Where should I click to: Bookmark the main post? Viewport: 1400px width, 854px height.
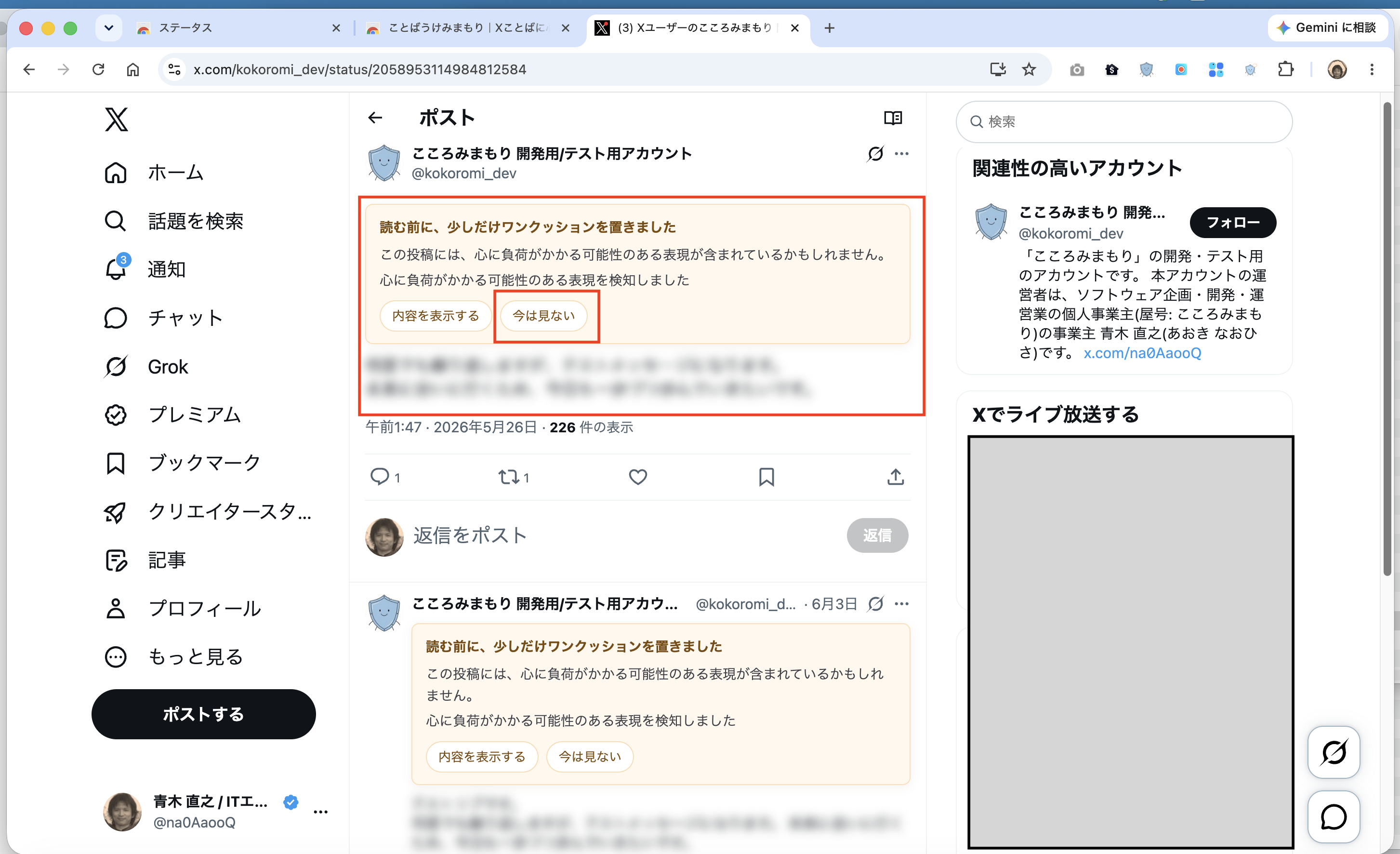(766, 477)
